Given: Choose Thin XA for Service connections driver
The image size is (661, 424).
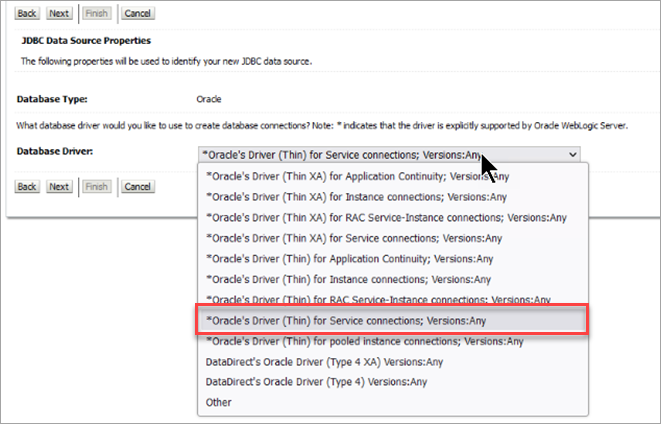Looking at the screenshot, I should tap(393, 238).
